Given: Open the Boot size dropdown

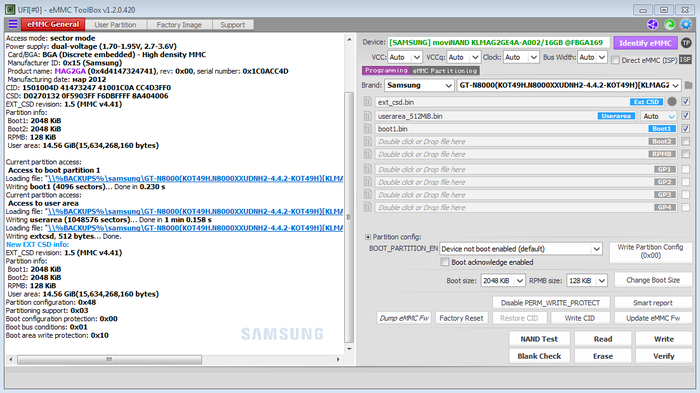Looking at the screenshot, I should click(x=503, y=280).
